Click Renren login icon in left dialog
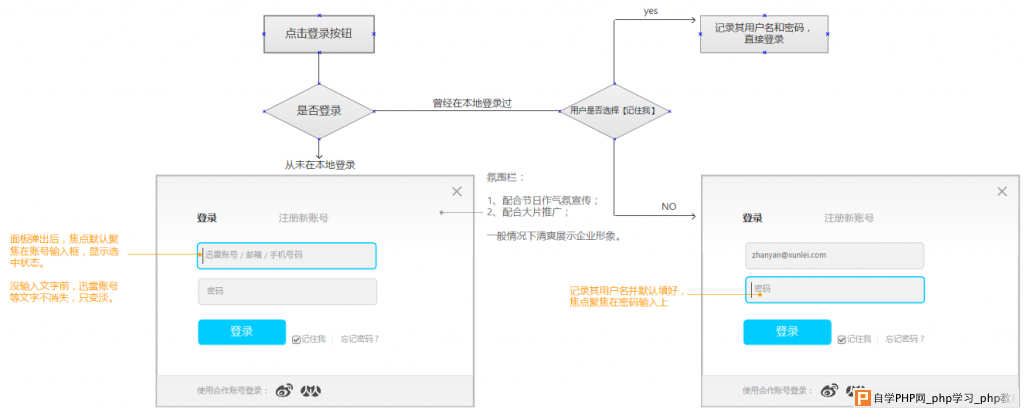This screenshot has height=412, width=1024. click(311, 390)
